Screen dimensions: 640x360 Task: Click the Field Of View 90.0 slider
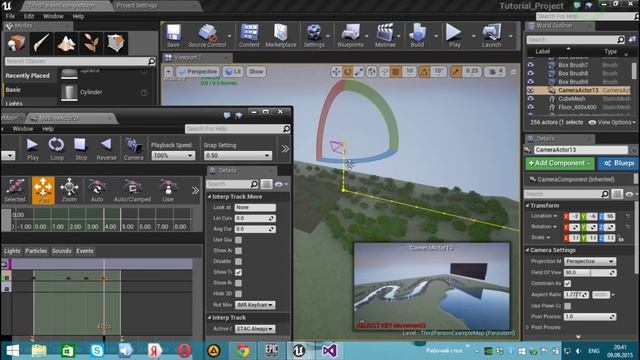click(x=590, y=272)
